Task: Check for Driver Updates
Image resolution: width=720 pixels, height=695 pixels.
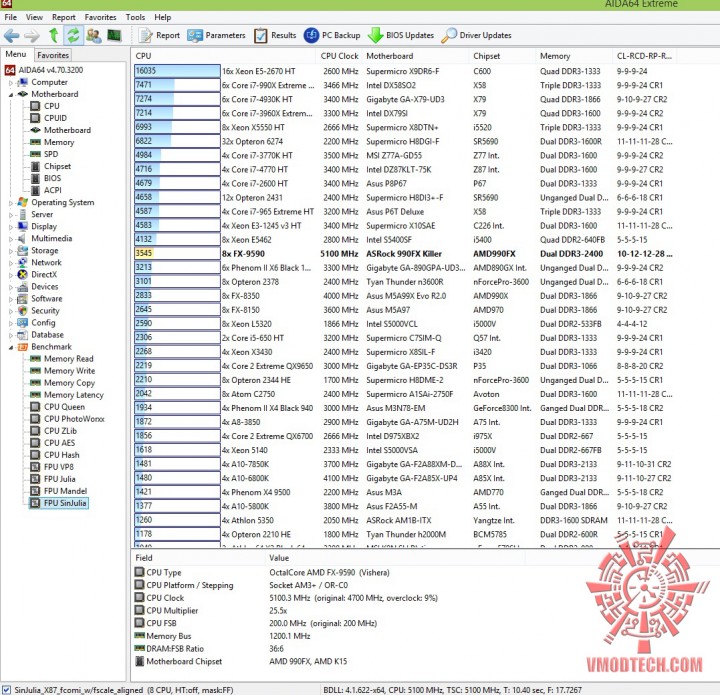Action: click(476, 35)
